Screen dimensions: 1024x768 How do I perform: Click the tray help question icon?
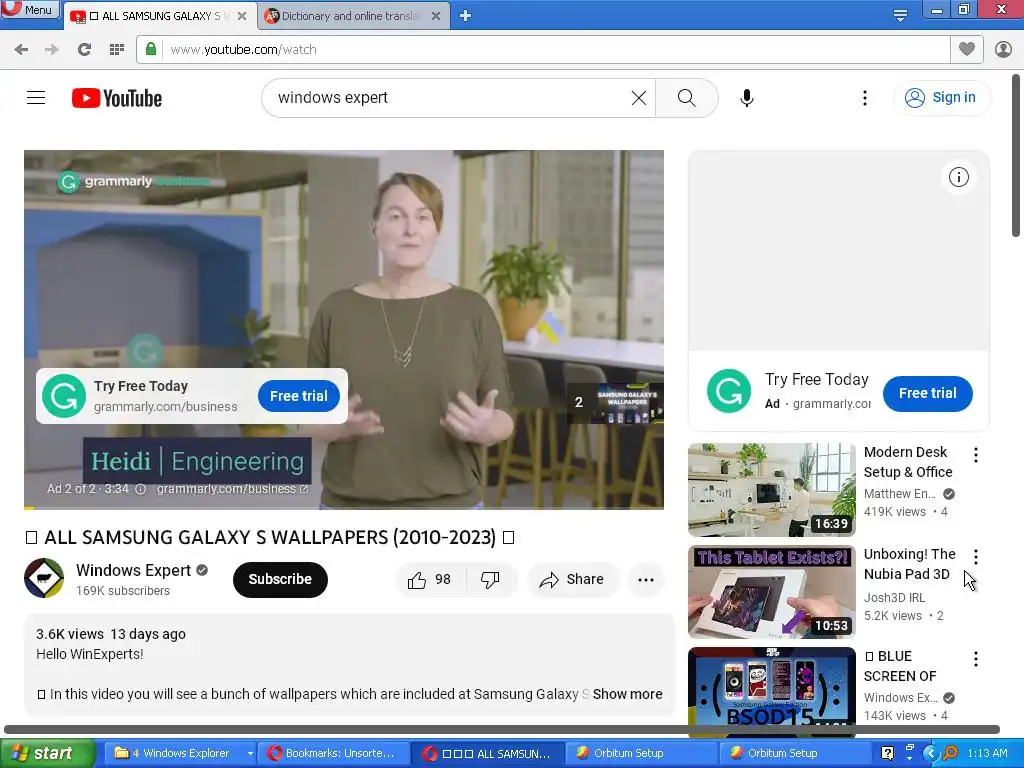pos(888,753)
